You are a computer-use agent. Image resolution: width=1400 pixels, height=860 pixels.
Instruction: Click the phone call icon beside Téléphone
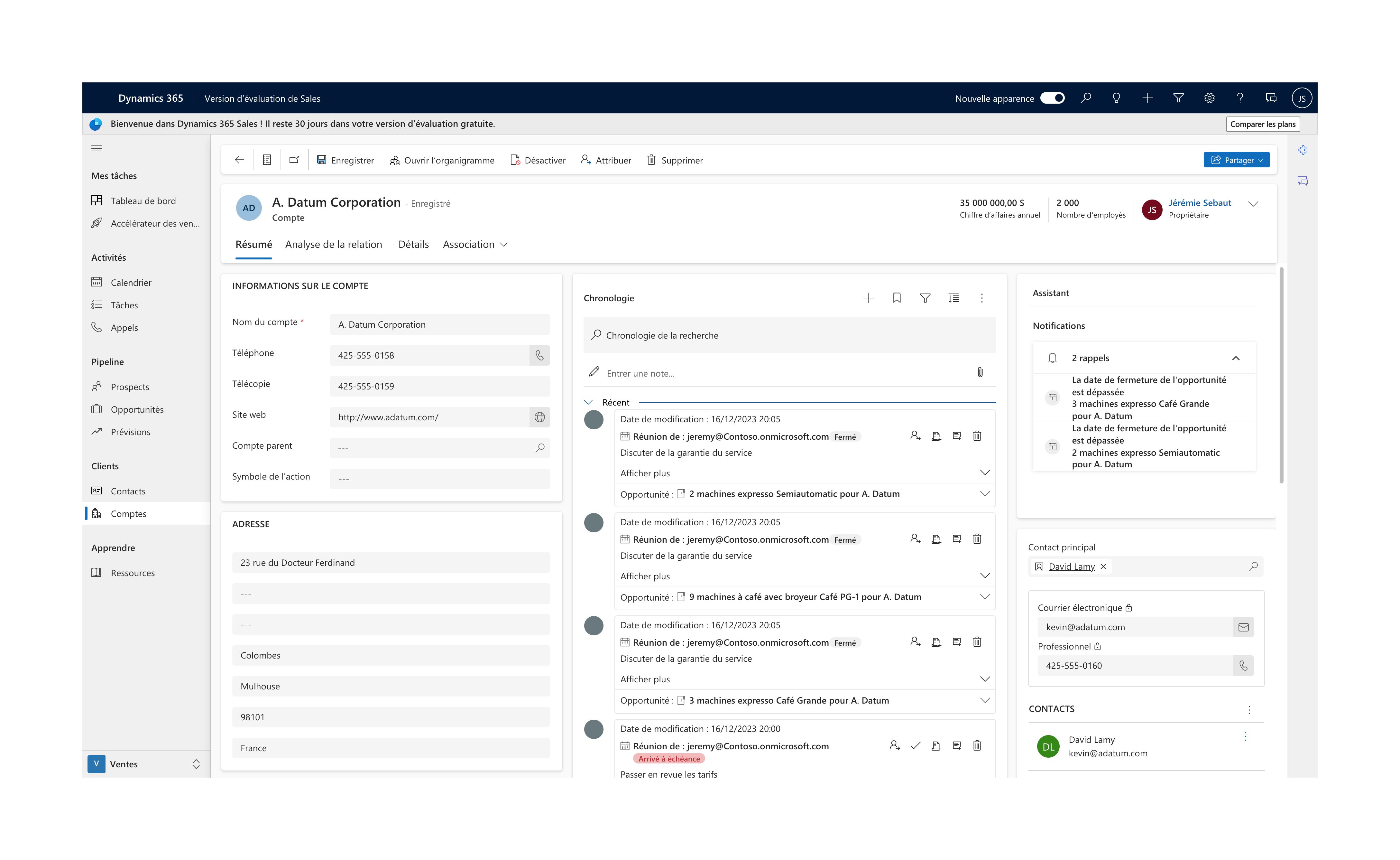[539, 355]
